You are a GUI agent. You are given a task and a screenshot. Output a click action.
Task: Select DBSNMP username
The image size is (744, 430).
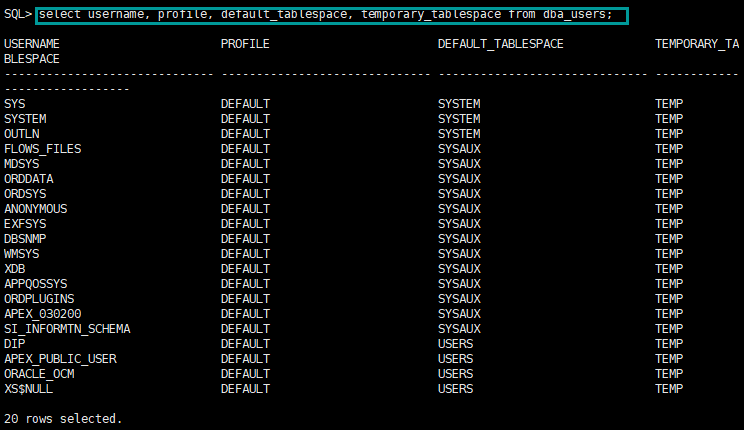coord(25,239)
